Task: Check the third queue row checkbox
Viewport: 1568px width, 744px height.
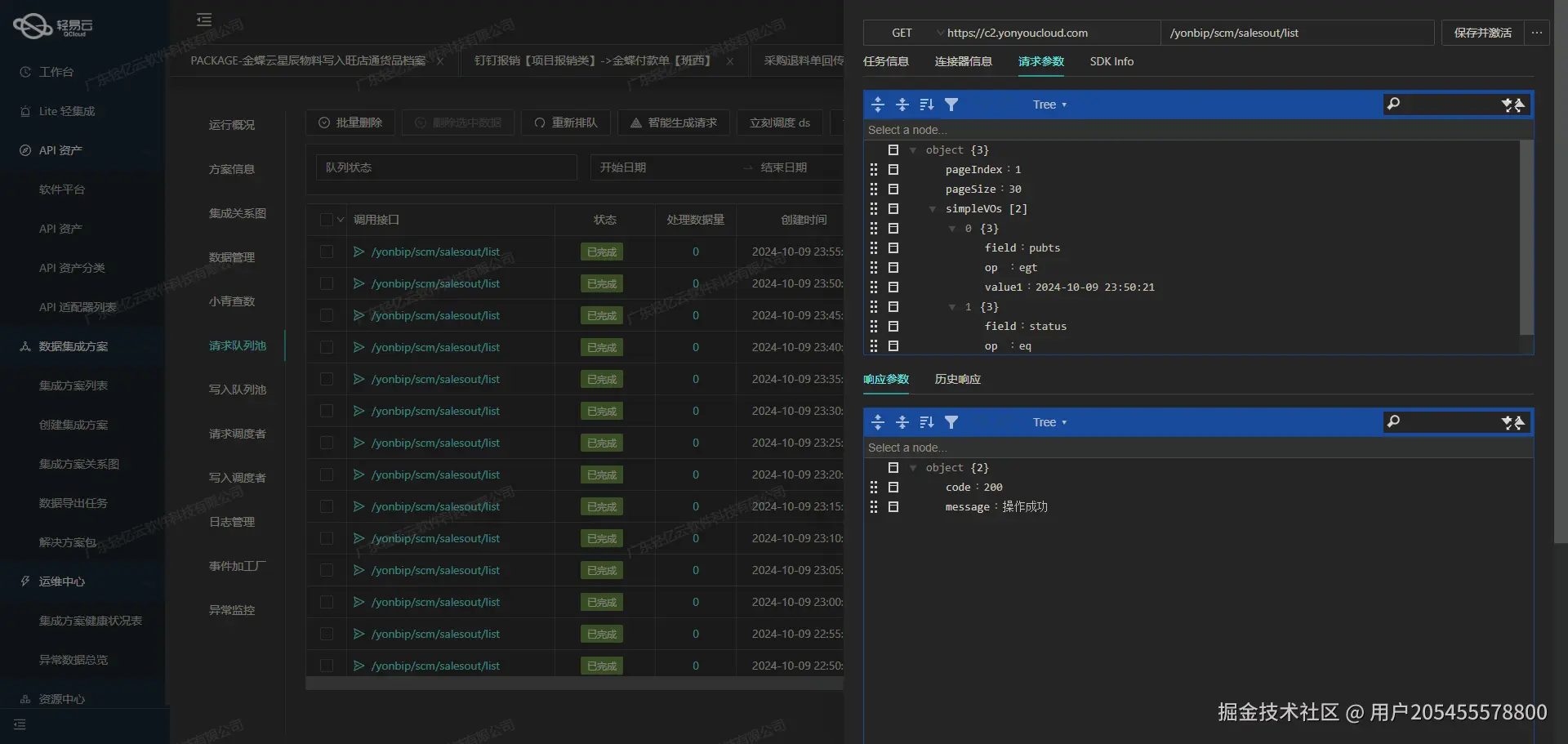Action: pos(327,315)
